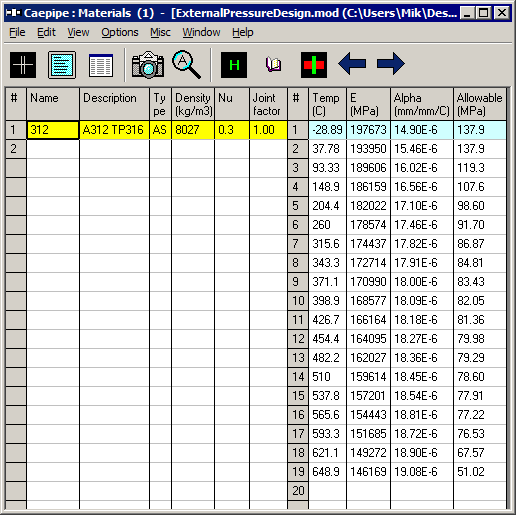Open the Misc menu
Image resolution: width=516 pixels, height=515 pixels.
click(160, 32)
